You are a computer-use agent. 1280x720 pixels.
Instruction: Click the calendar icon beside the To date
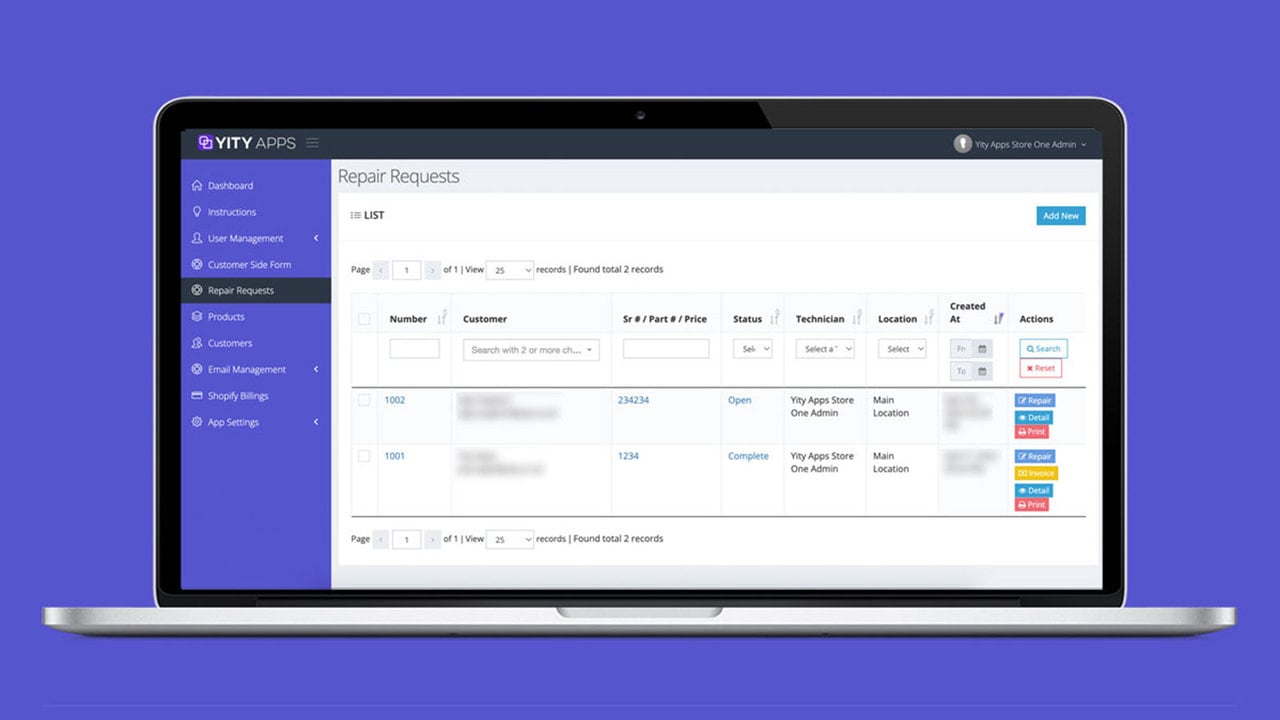tap(982, 371)
